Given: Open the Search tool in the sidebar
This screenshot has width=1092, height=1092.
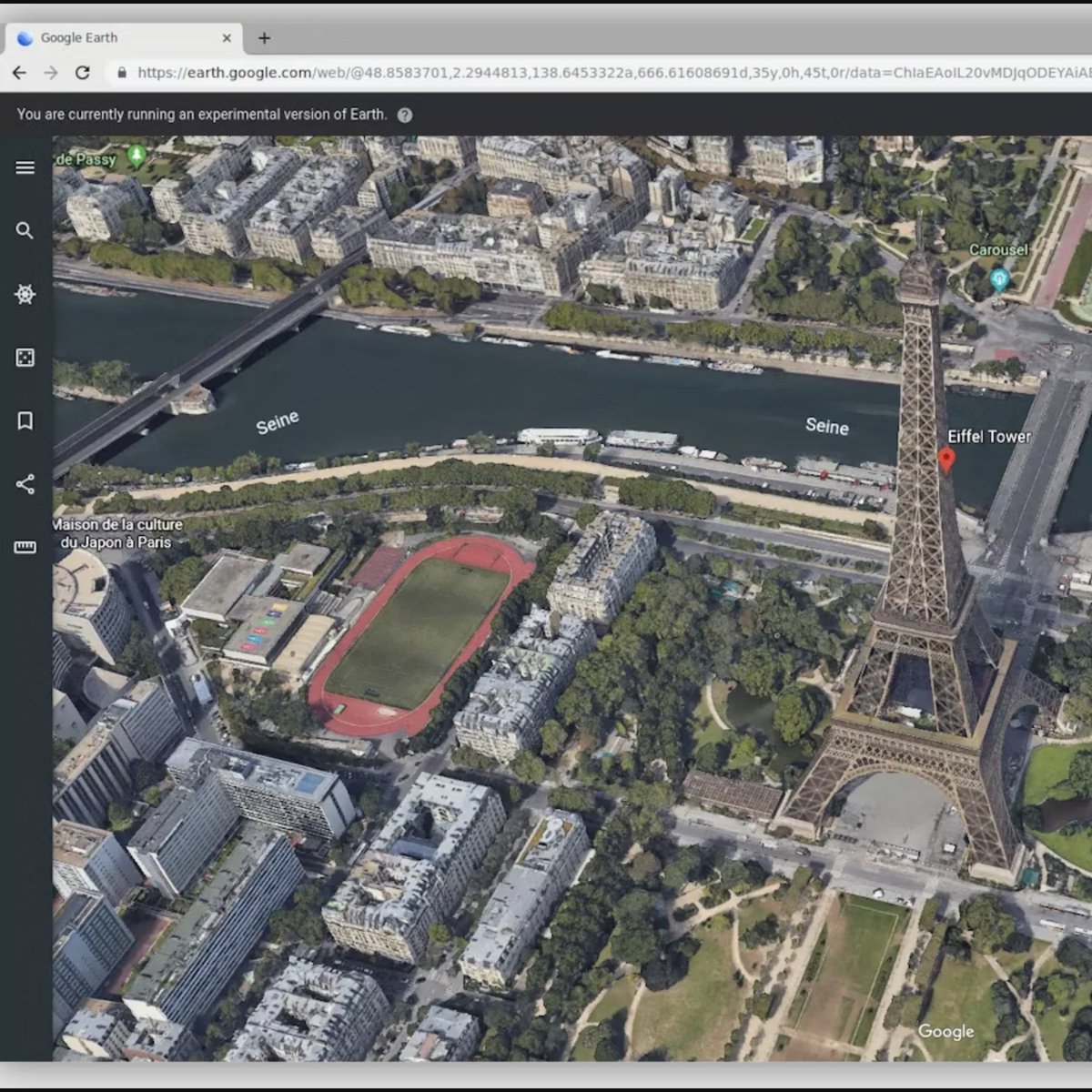Looking at the screenshot, I should tap(25, 231).
